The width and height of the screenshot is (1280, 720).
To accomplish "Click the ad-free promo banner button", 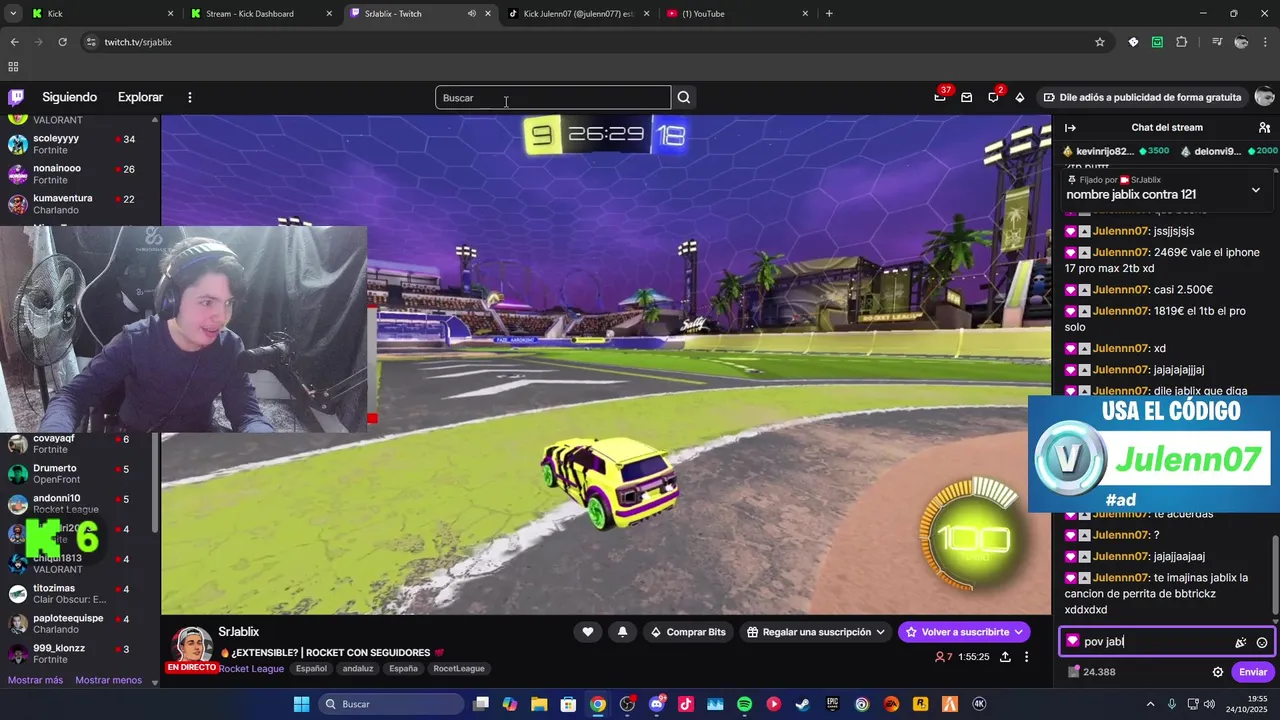I will click(1142, 97).
